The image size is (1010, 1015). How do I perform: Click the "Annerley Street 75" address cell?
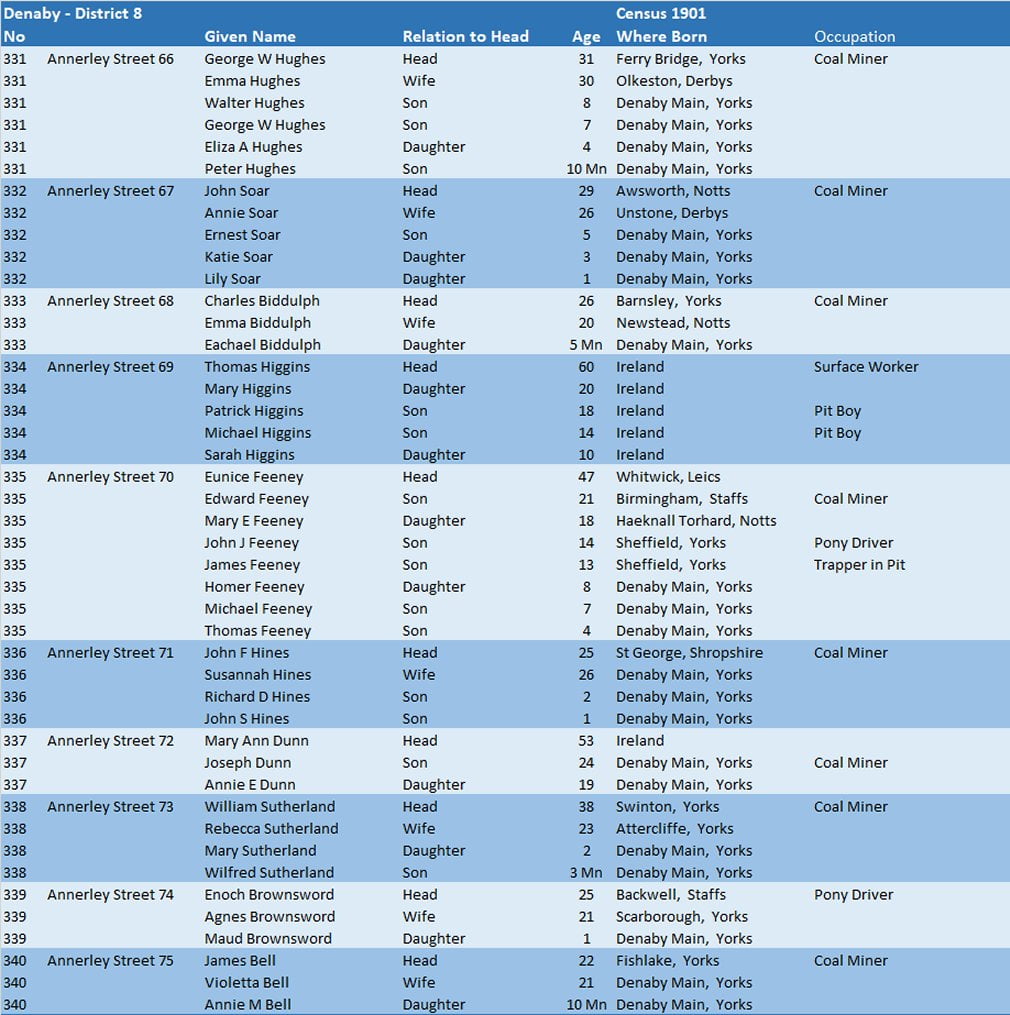(110, 961)
